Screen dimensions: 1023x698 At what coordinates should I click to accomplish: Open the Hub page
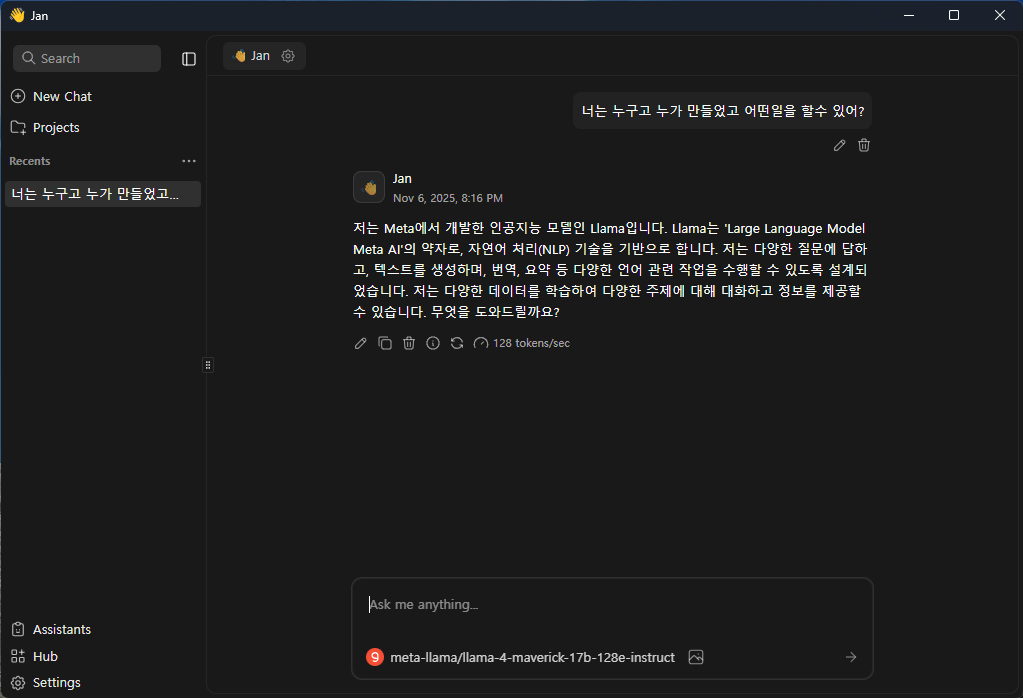[x=45, y=656]
